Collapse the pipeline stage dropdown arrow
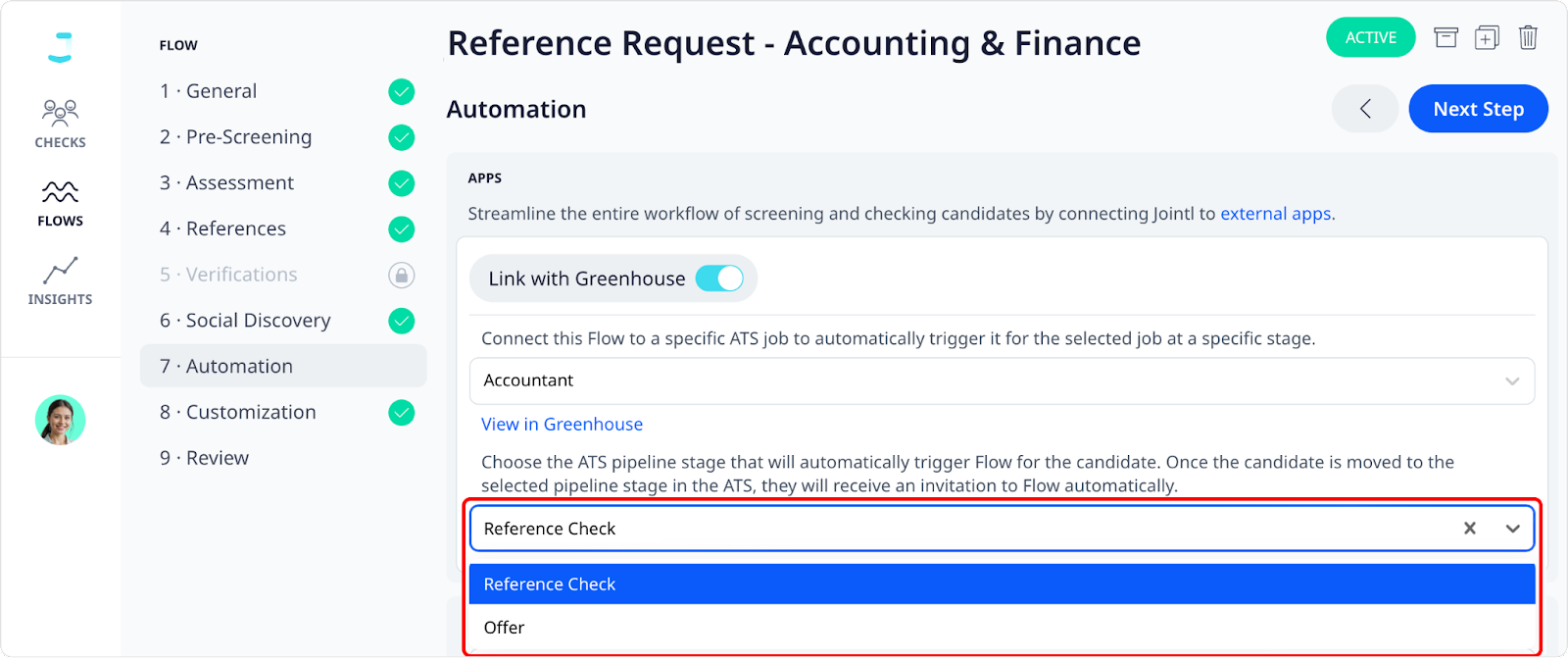 point(1512,529)
